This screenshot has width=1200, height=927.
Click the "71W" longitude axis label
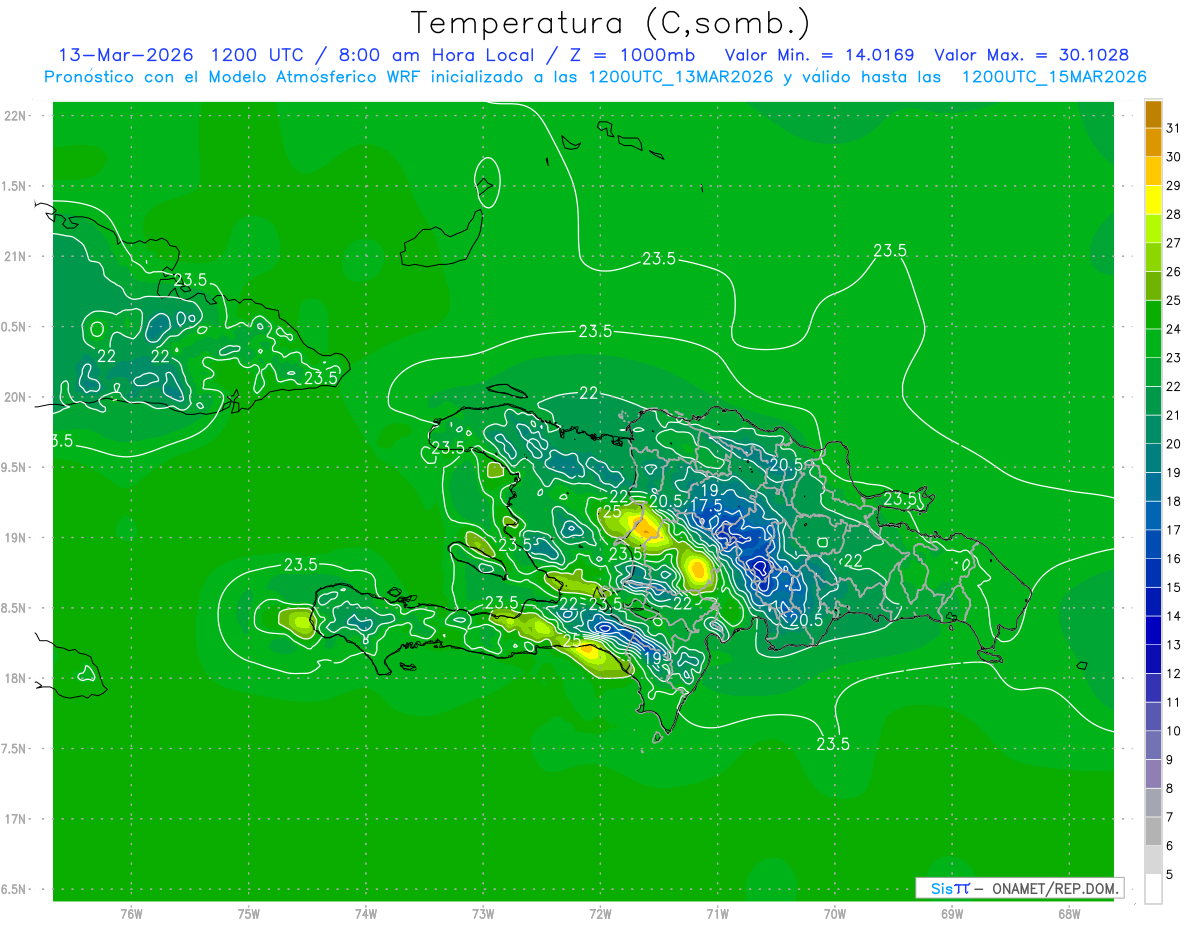[x=717, y=914]
